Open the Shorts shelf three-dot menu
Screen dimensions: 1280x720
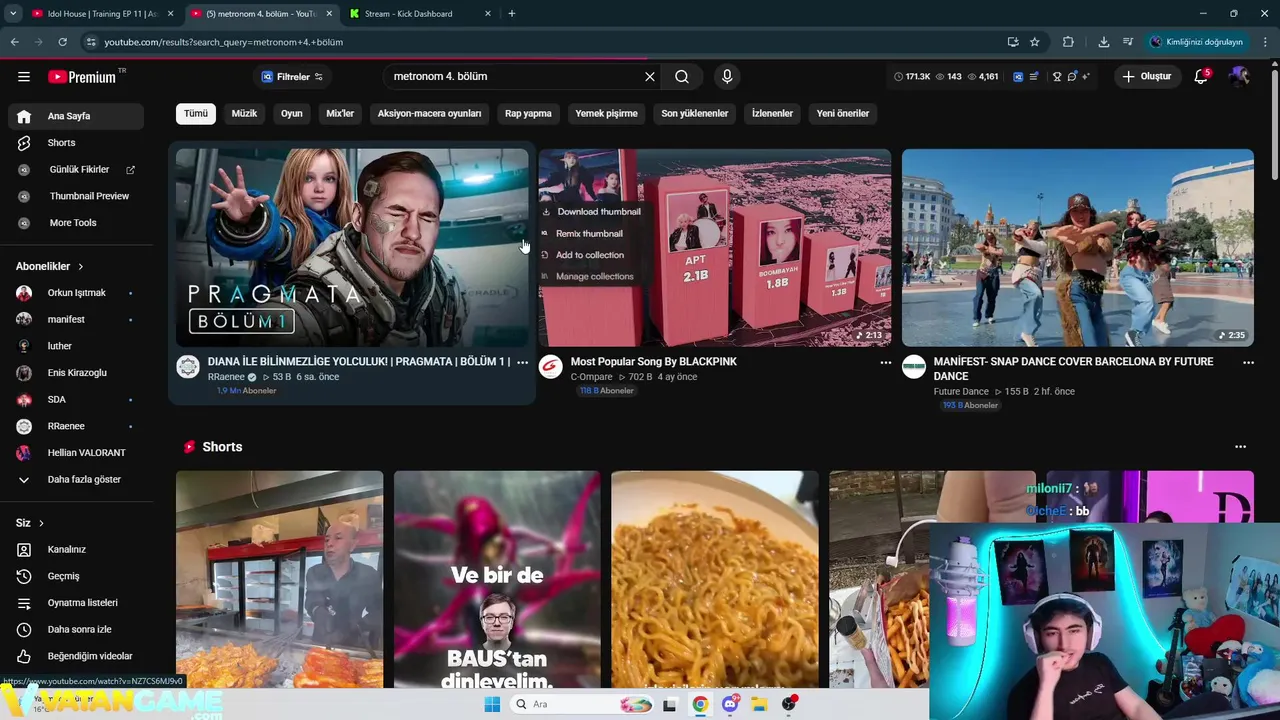(1240, 447)
